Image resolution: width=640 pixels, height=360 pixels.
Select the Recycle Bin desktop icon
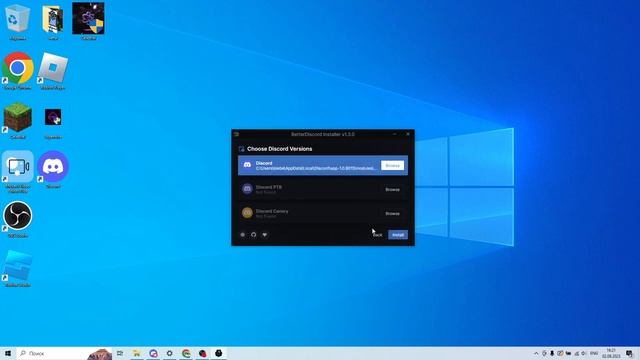tap(17, 22)
